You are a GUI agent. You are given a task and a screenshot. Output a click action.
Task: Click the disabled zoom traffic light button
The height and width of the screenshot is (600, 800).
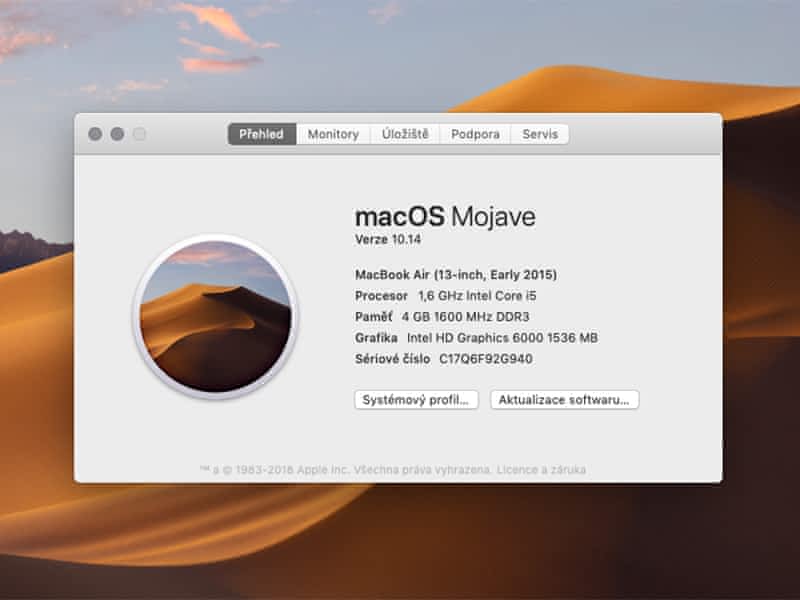(140, 134)
